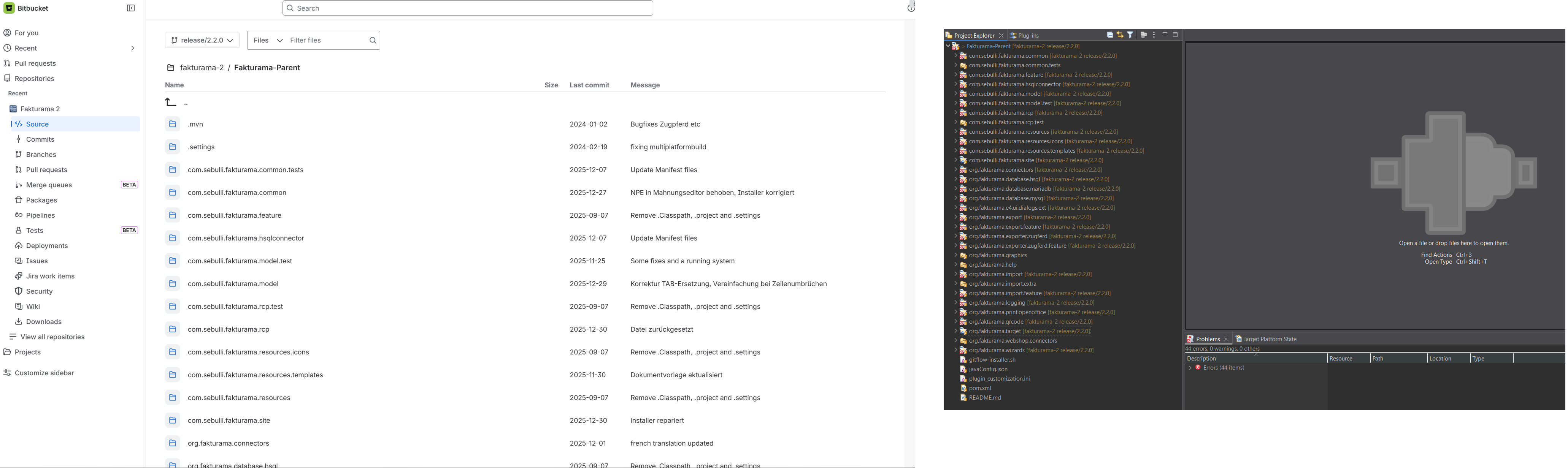Open com.sebulli.fakturama.rcp folder link
The width and height of the screenshot is (1568, 468).
(x=228, y=329)
